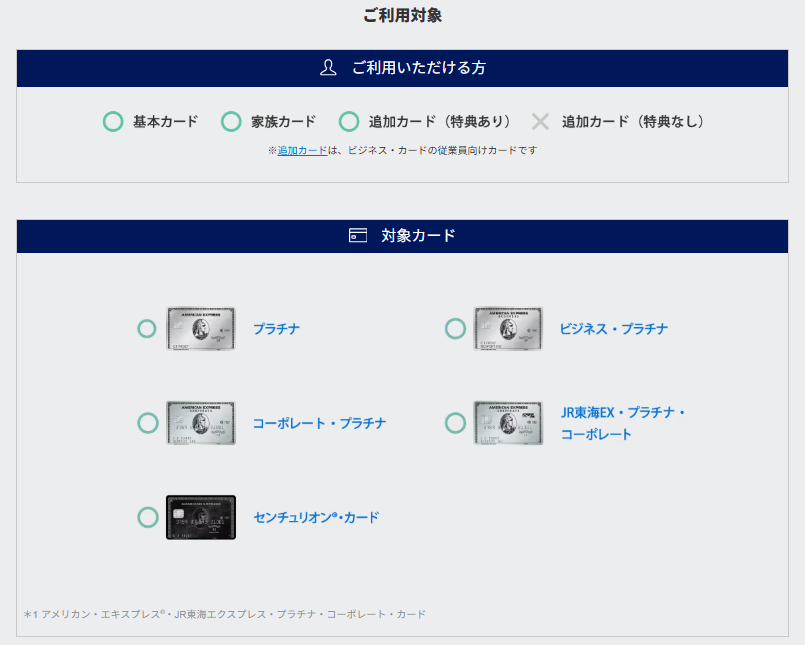Click the green circle next to コーポレート・プラチナ card
The height and width of the screenshot is (645, 805).
148,423
